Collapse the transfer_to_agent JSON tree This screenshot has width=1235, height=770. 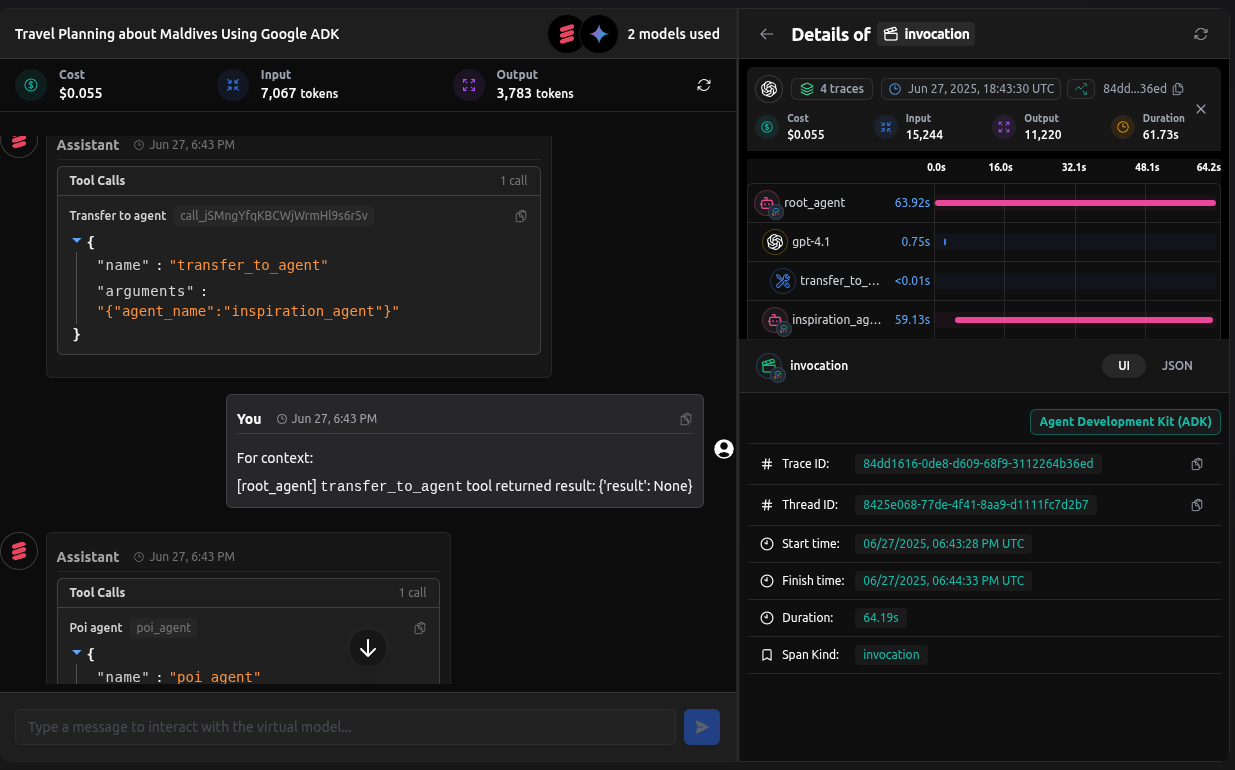click(77, 242)
